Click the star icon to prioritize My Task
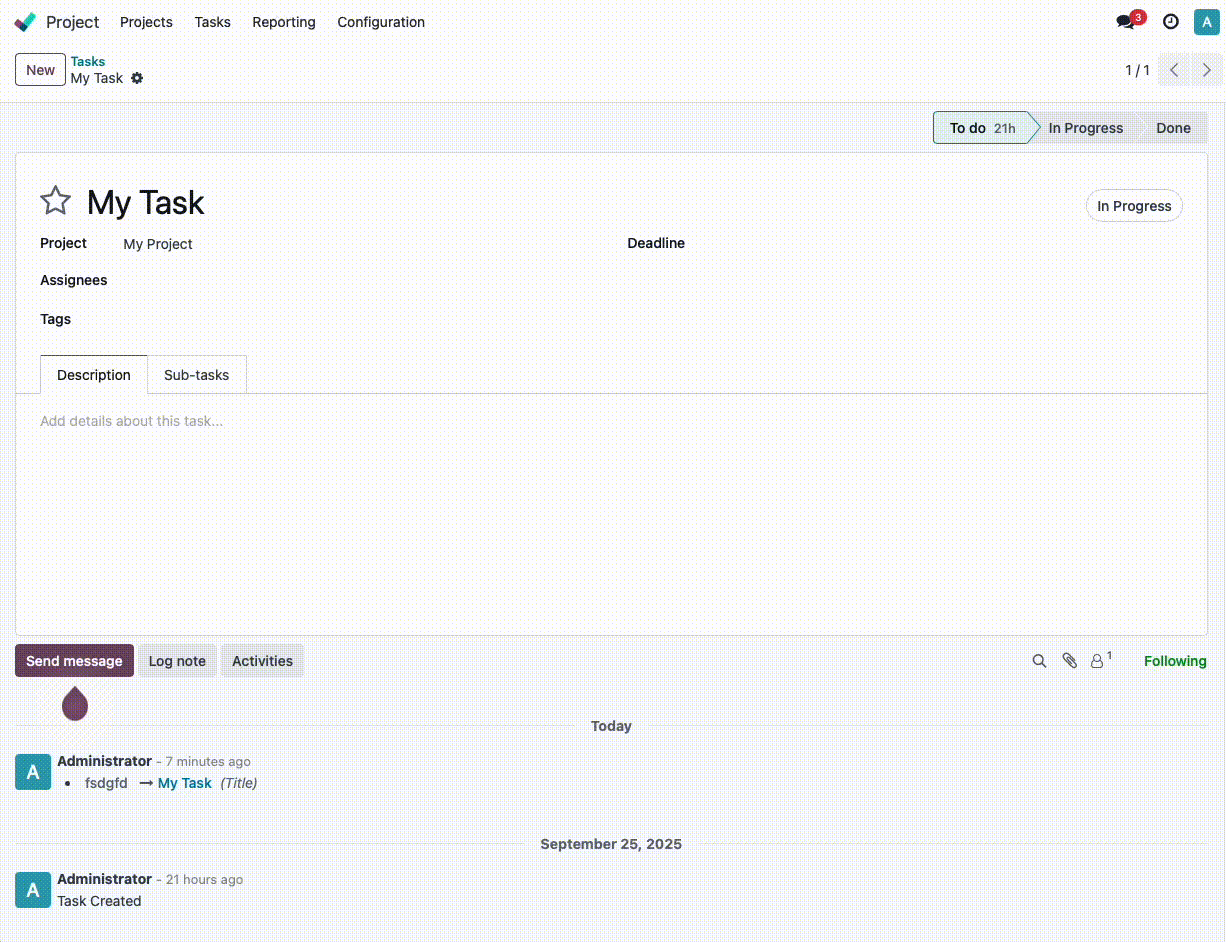 55,201
